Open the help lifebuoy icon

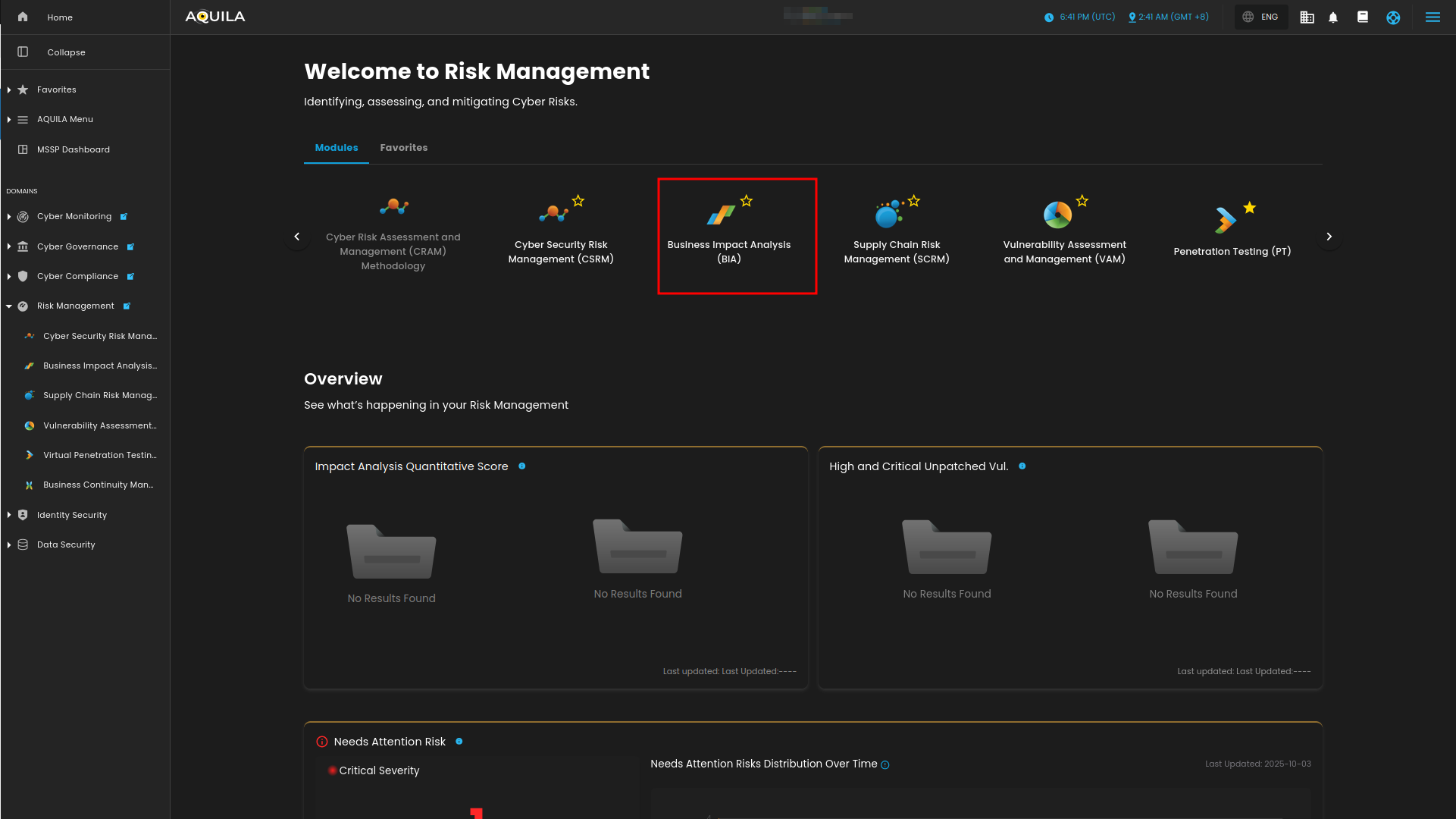[x=1393, y=17]
